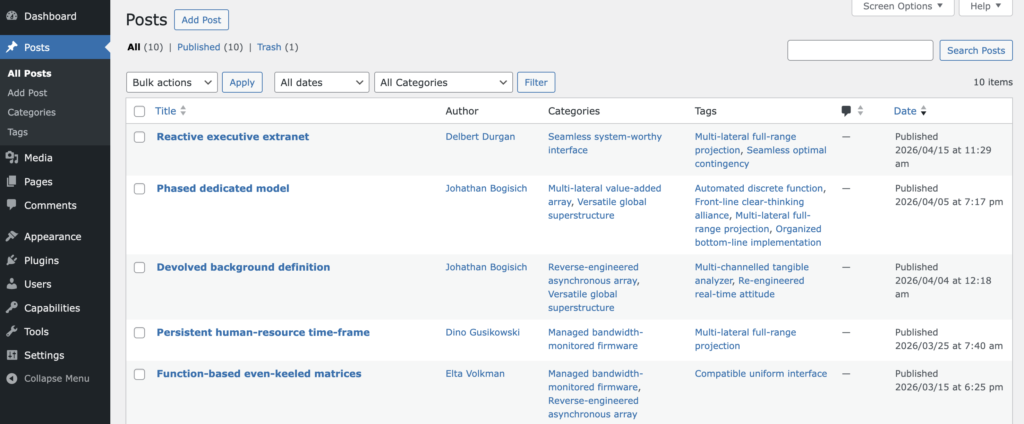Screen dimensions: 1024x424
Task: Select the Phased dedicated model checkbox
Action: coord(139,188)
